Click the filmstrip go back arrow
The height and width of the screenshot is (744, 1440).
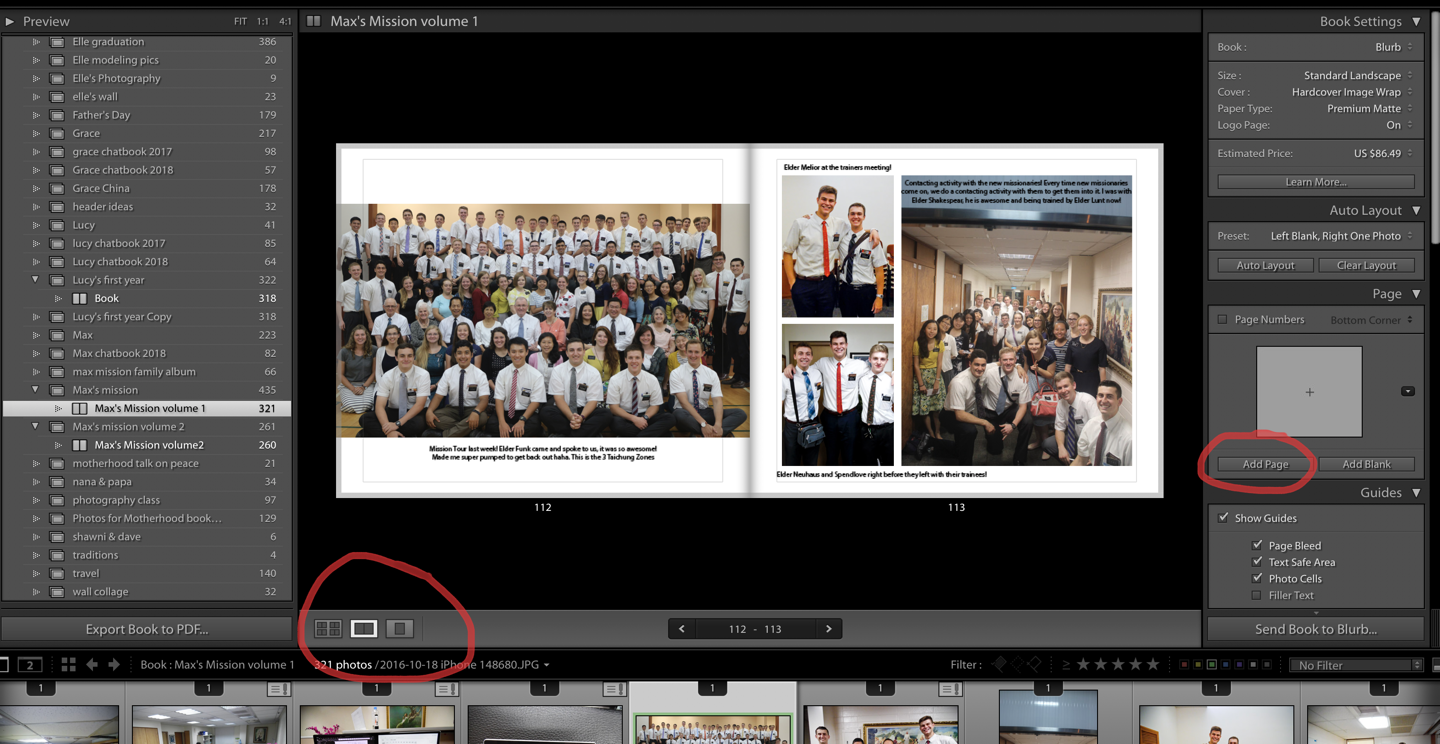point(92,664)
